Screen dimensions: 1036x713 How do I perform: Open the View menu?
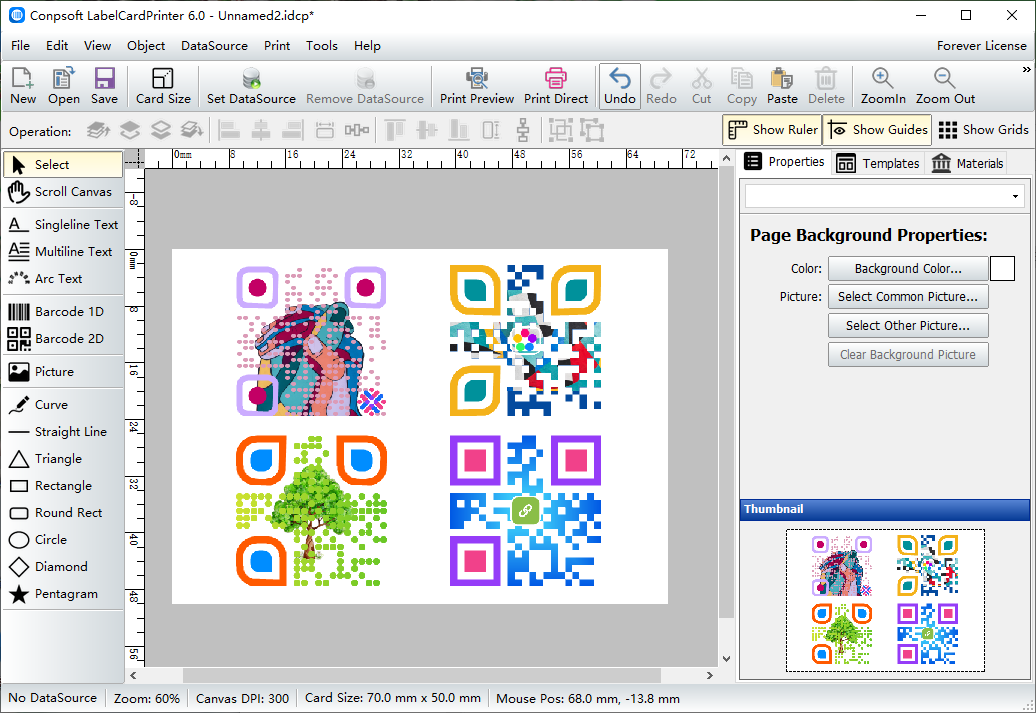pos(97,46)
